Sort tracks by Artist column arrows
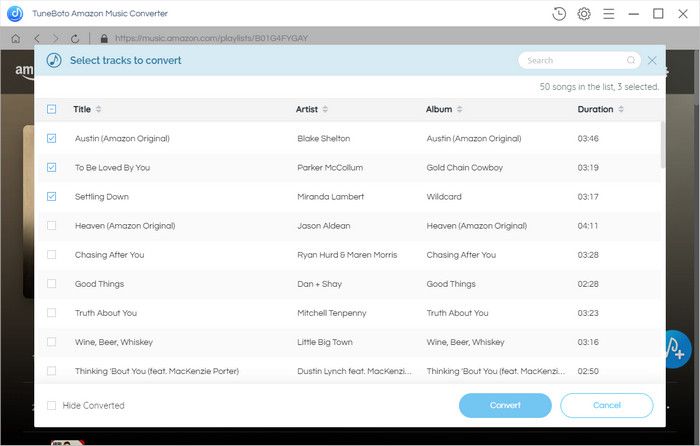The height and width of the screenshot is (446, 700). click(x=325, y=109)
